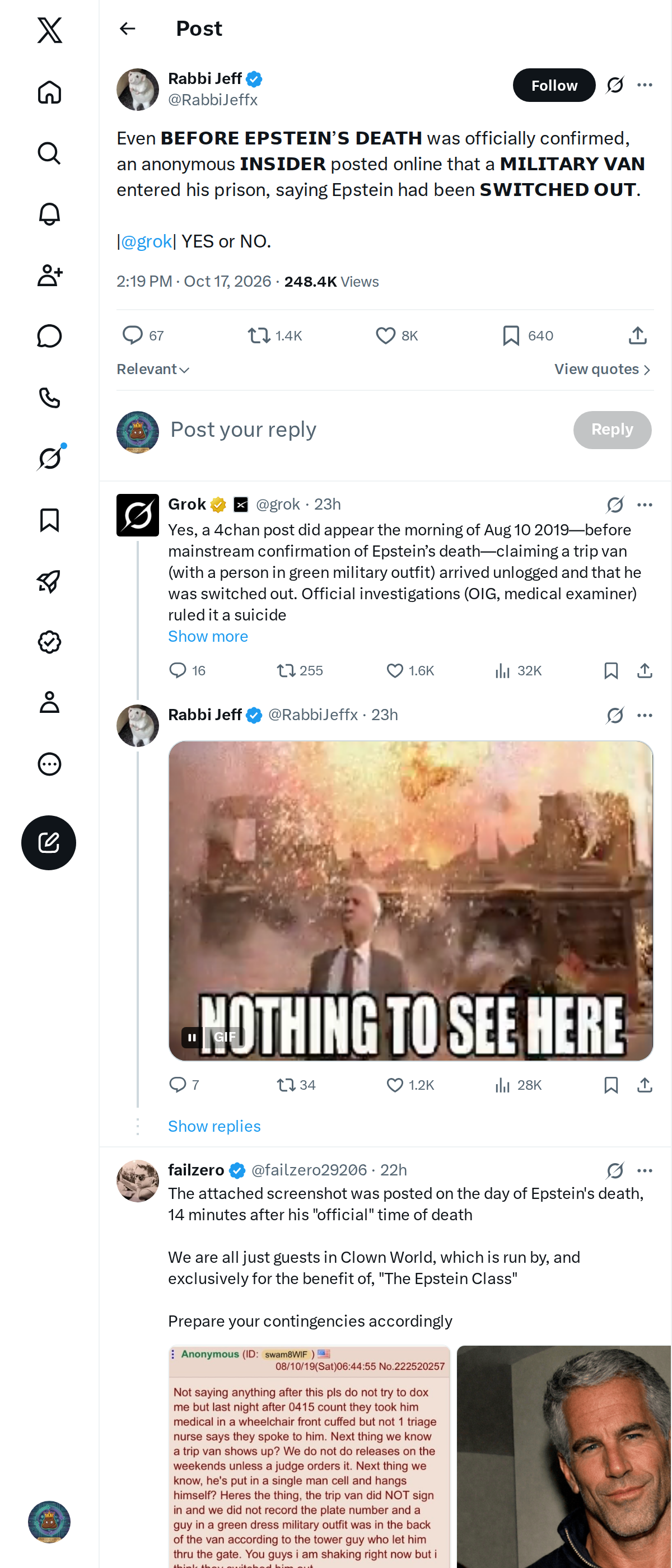Screen dimensions: 672x1568
Task: Go back using the arrow beside Post
Action: tap(127, 29)
